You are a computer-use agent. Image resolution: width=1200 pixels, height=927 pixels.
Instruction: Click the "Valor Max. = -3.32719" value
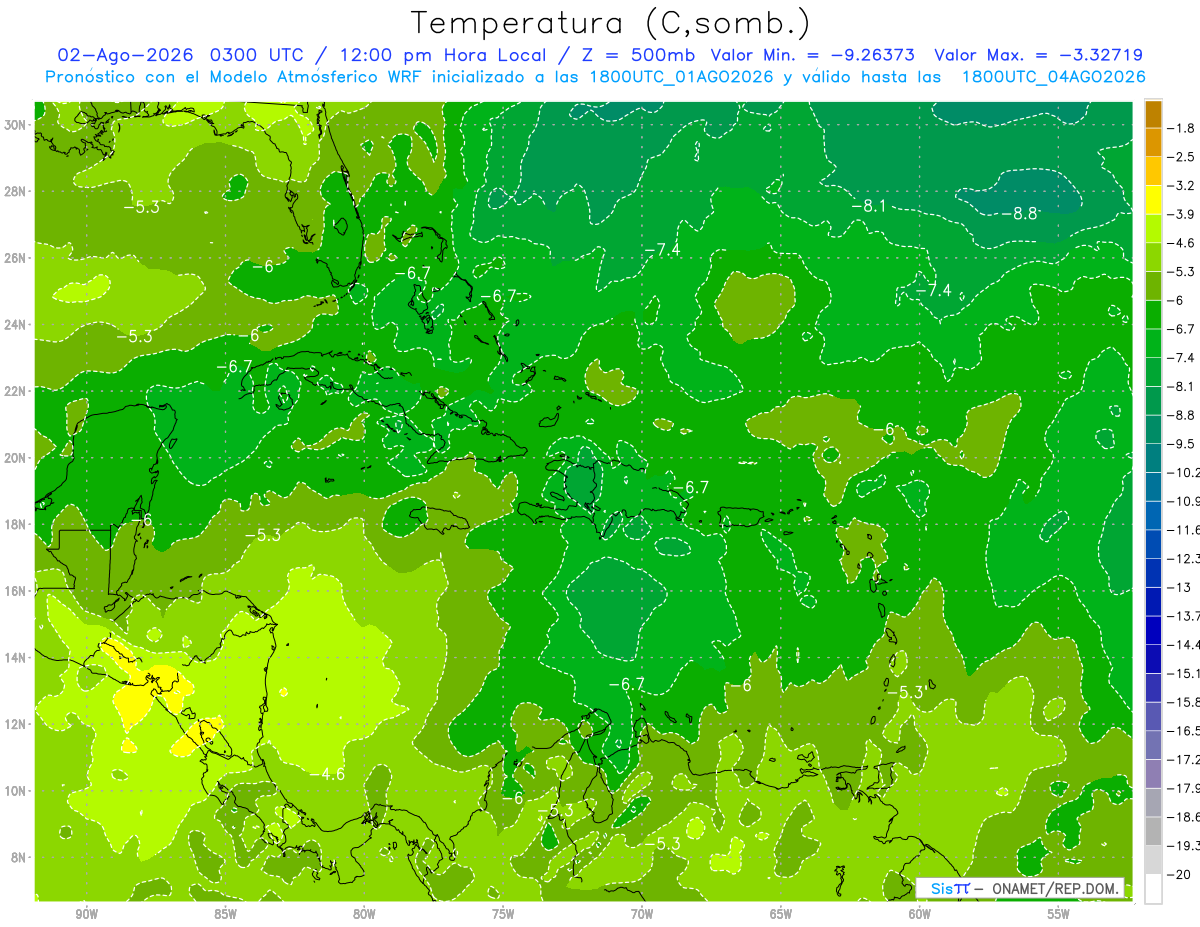click(x=1038, y=55)
